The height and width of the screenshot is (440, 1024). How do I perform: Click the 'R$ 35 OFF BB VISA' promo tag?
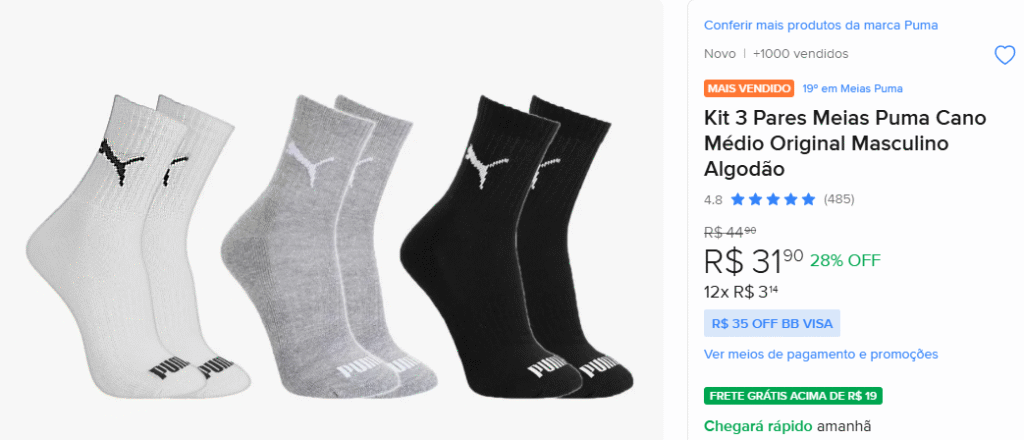pos(772,323)
